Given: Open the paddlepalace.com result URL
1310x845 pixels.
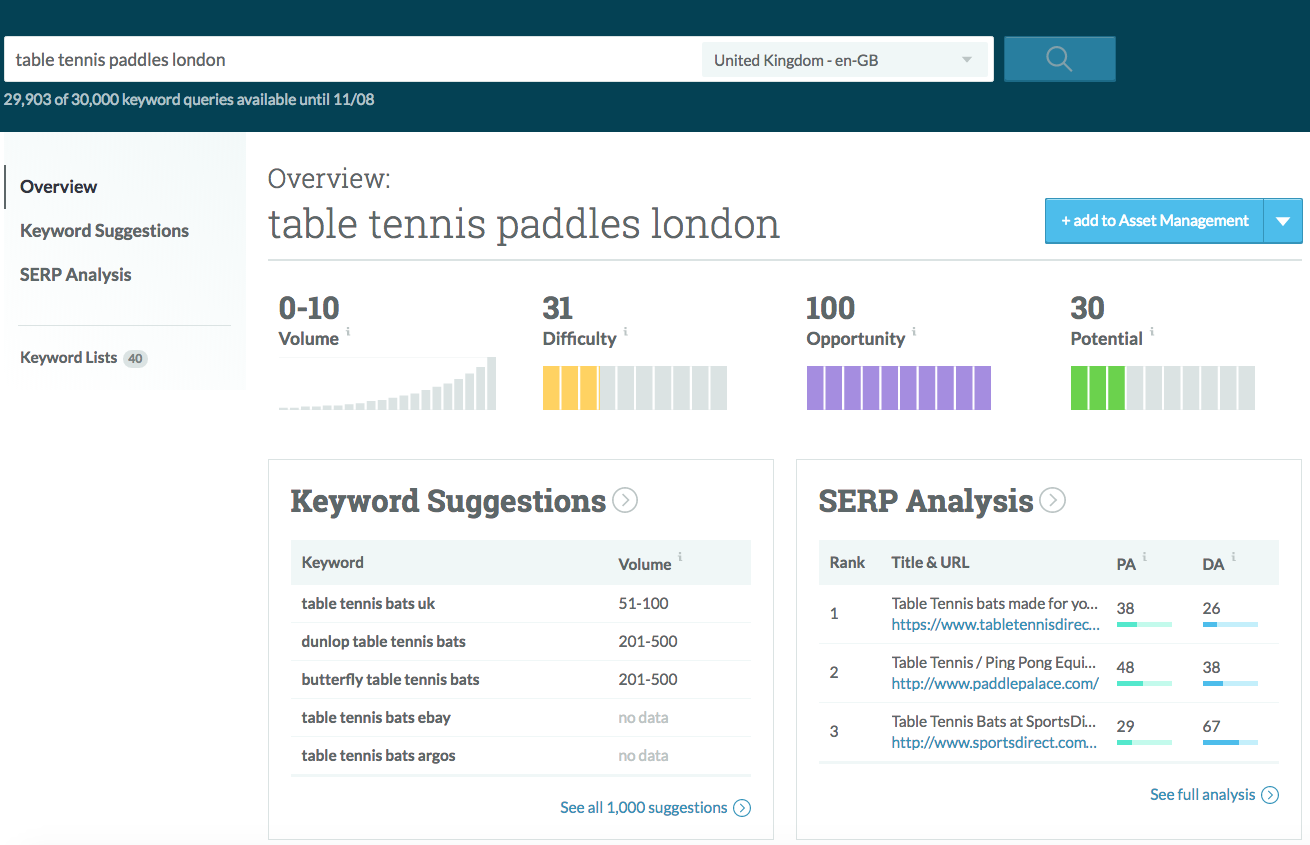Looking at the screenshot, I should 995,684.
